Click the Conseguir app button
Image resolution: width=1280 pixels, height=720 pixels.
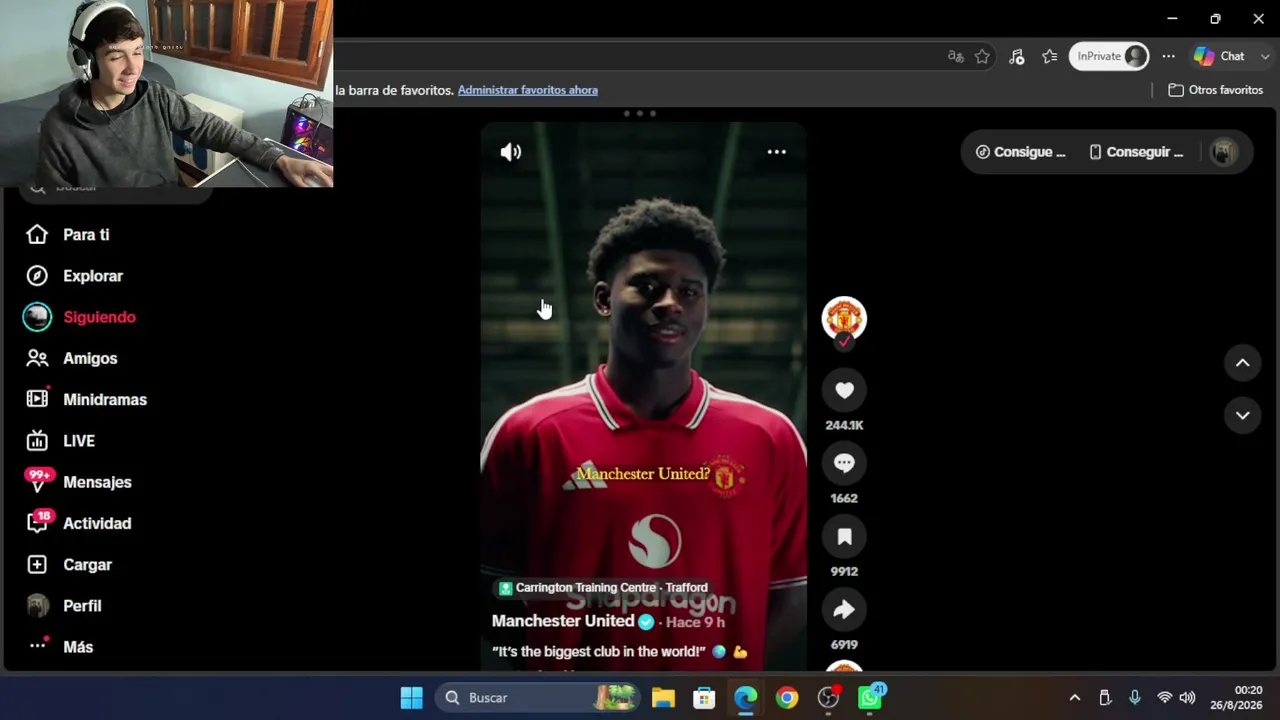coord(1135,152)
